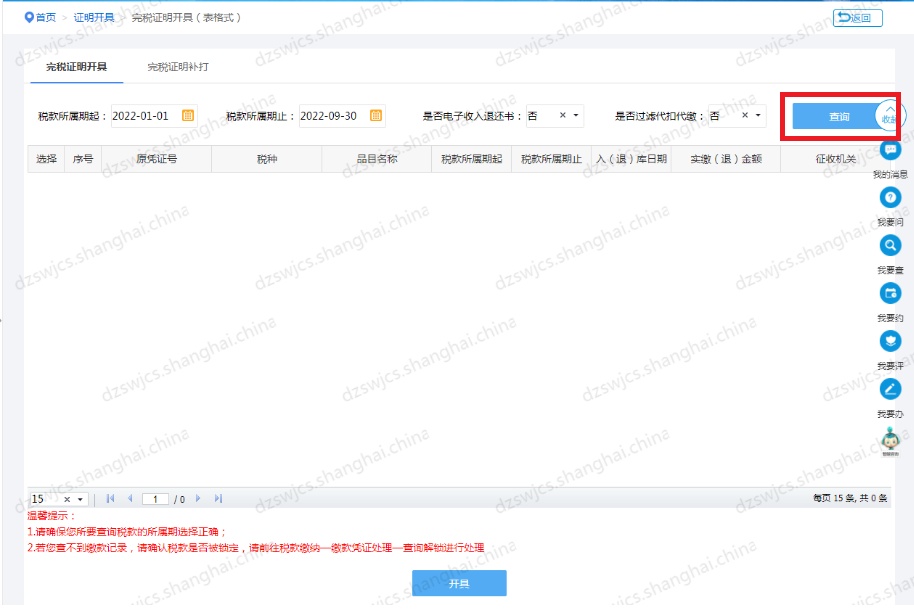This screenshot has width=914, height=610.
Task: Click the 税种 column header
Action: tap(266, 159)
